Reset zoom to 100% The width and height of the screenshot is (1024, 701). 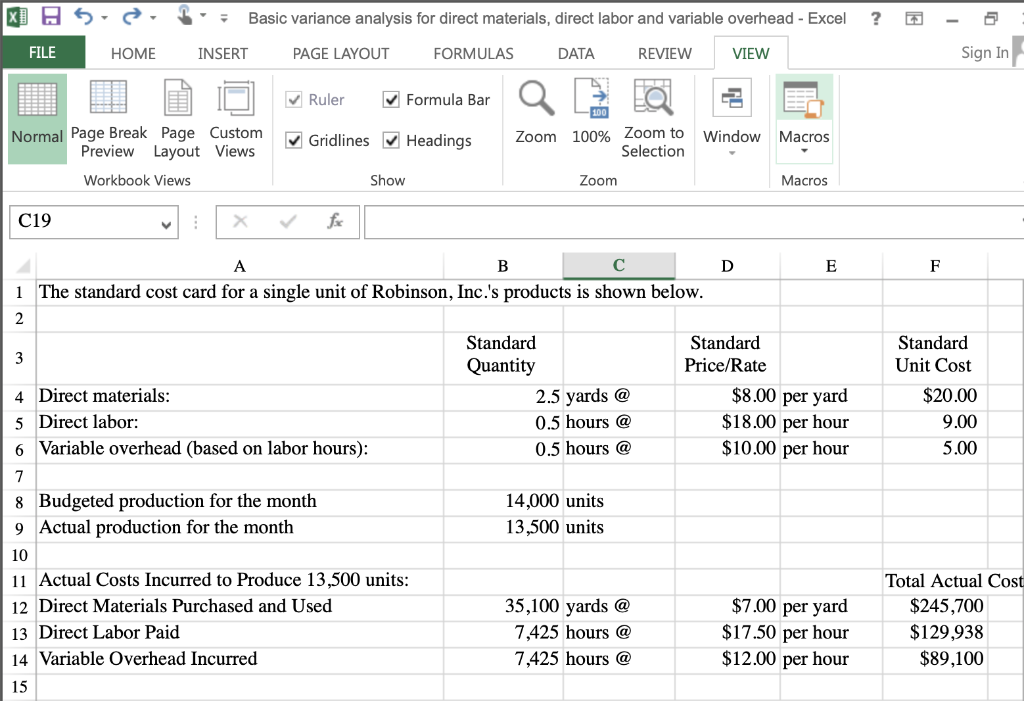pyautogui.click(x=591, y=112)
